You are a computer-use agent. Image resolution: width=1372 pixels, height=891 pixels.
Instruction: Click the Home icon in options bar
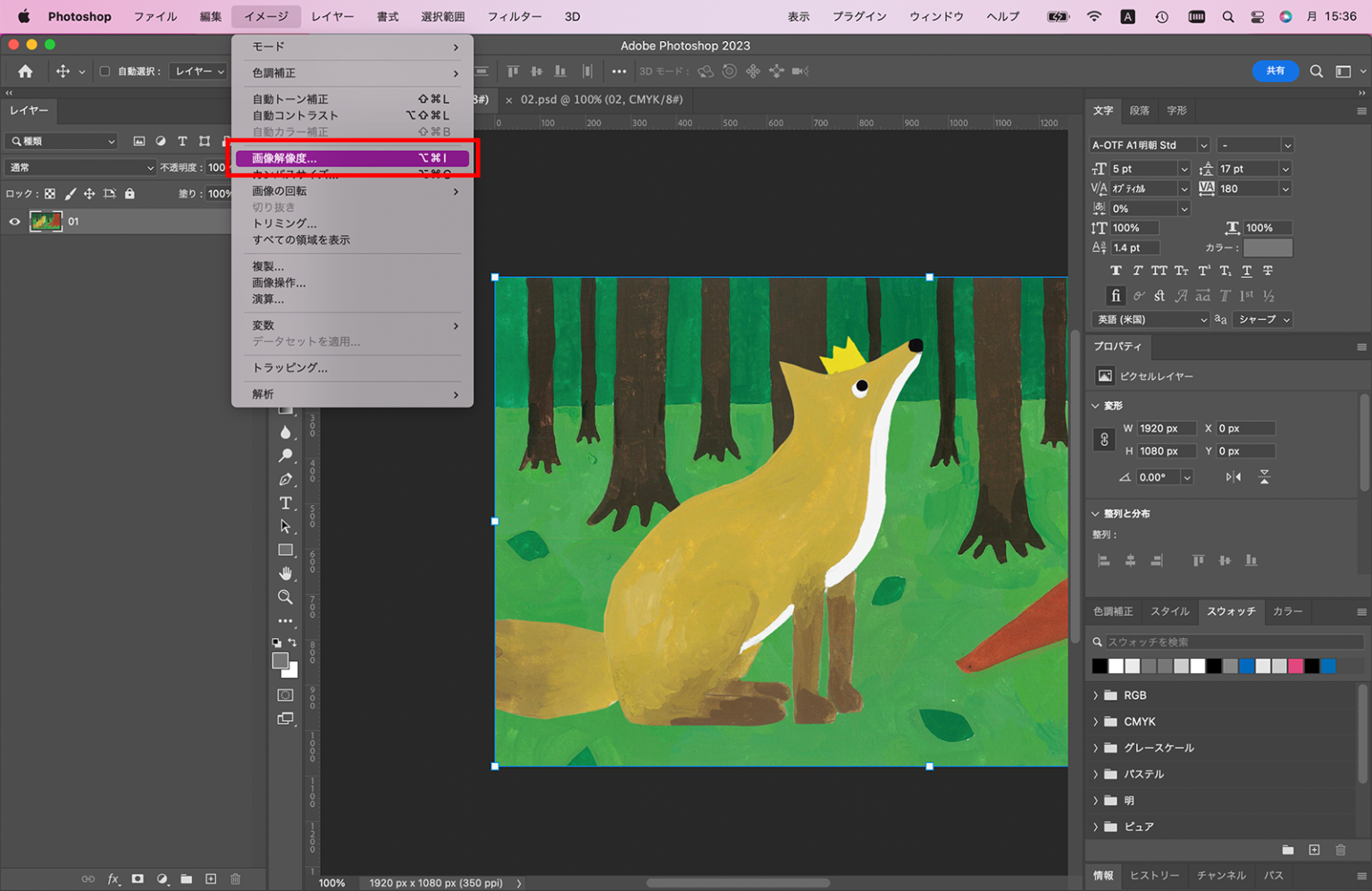click(25, 71)
